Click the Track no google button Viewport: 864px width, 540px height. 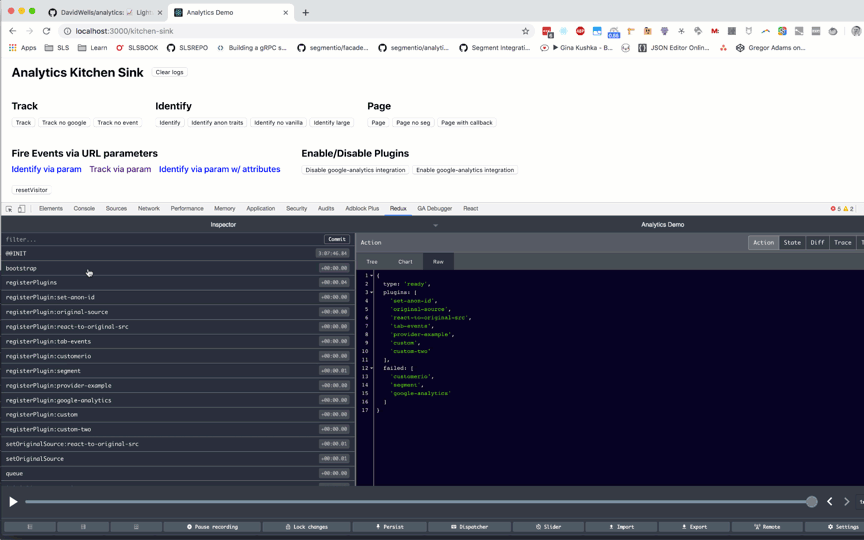click(64, 123)
